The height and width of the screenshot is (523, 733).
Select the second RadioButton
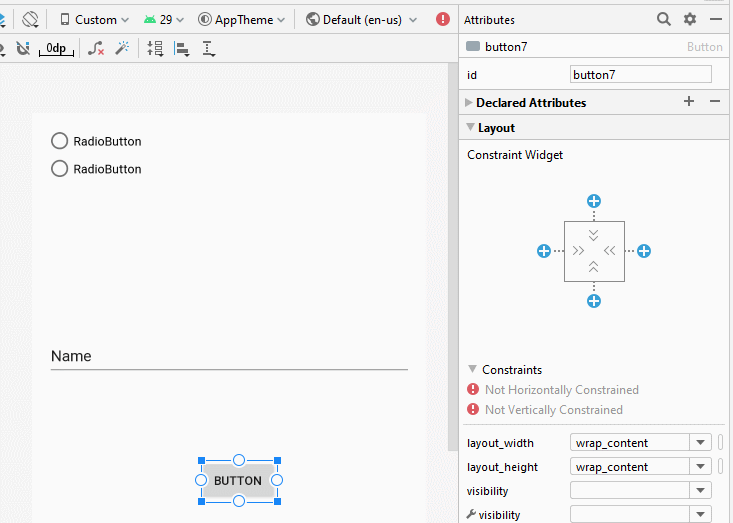point(96,169)
